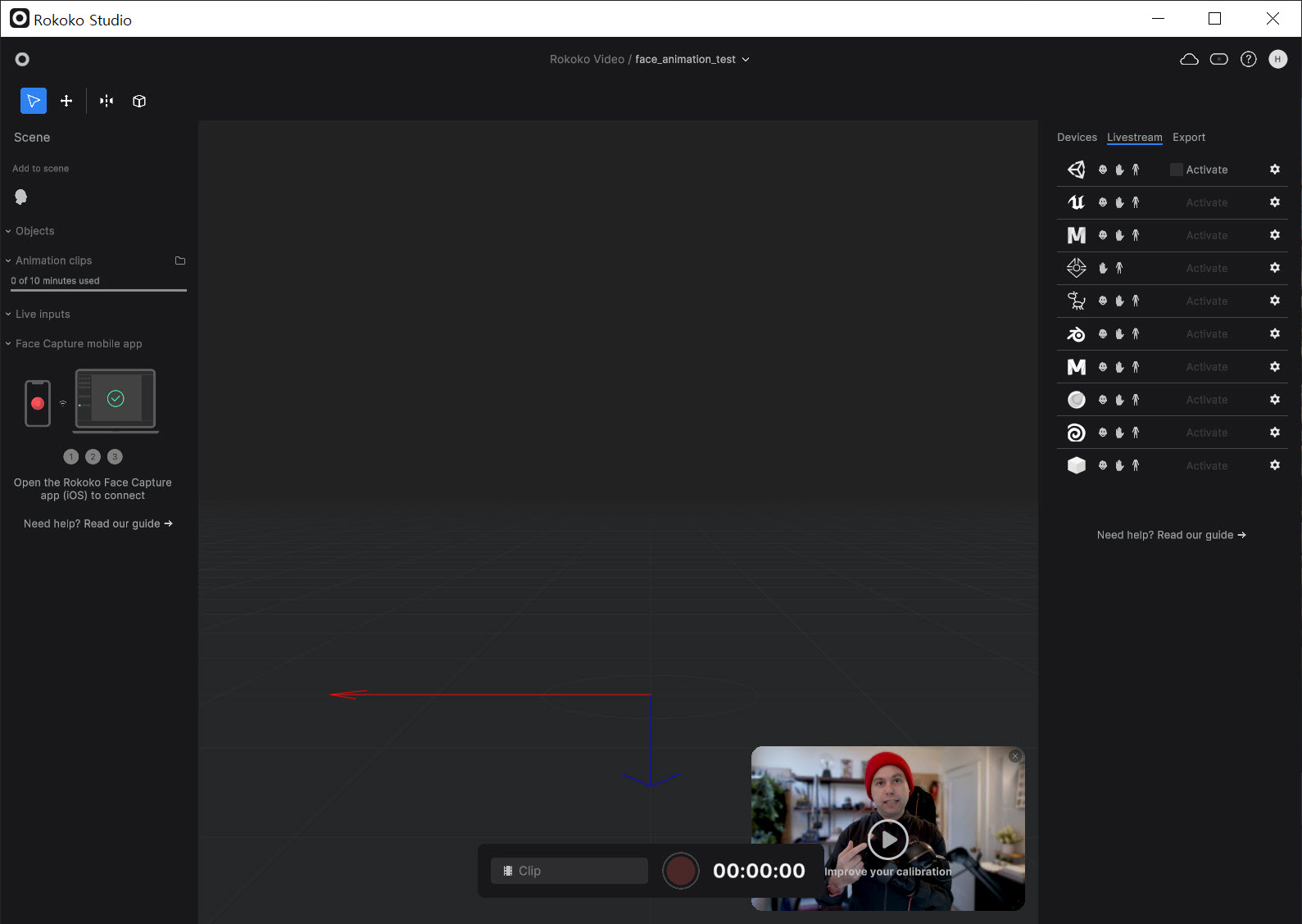Click the mirror symmetry tool icon
The height and width of the screenshot is (924, 1302).
pos(107,101)
